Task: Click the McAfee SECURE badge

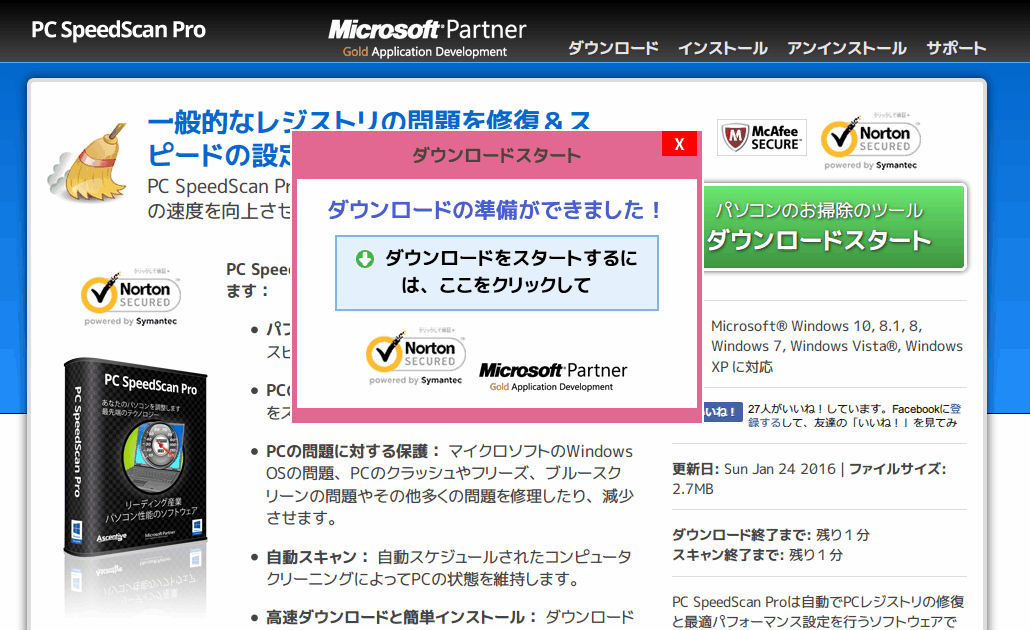Action: [x=761, y=137]
